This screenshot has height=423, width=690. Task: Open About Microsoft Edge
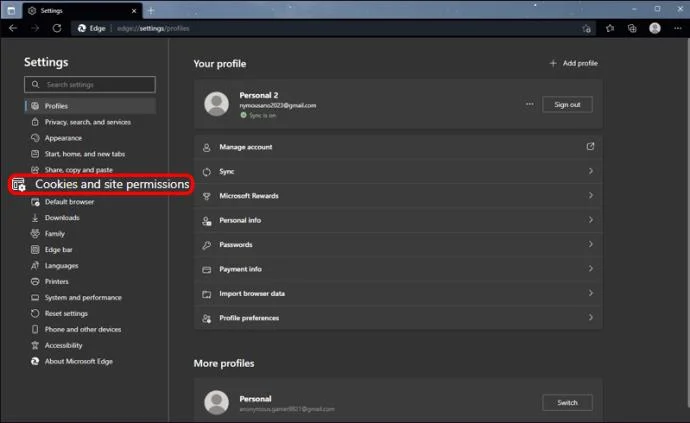click(78, 361)
